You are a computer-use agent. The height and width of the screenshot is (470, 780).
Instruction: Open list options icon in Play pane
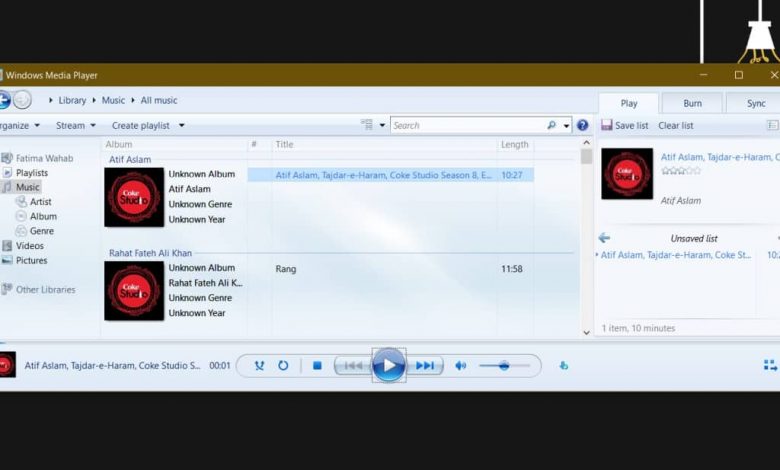coord(773,125)
